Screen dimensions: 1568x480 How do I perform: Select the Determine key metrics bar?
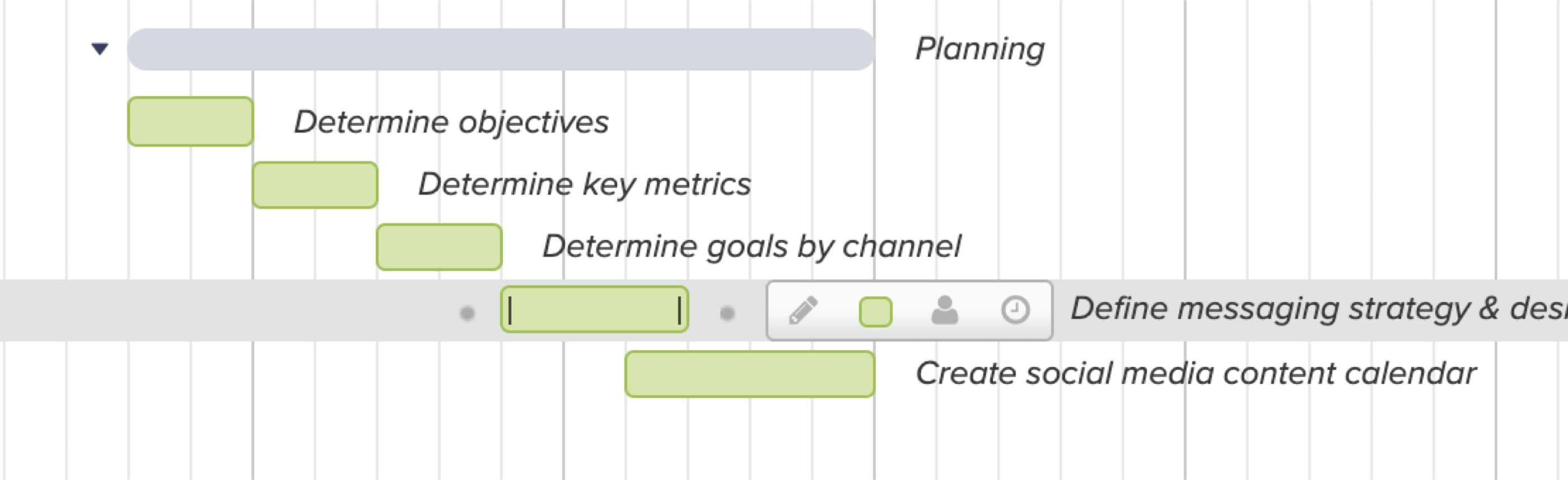(x=315, y=185)
